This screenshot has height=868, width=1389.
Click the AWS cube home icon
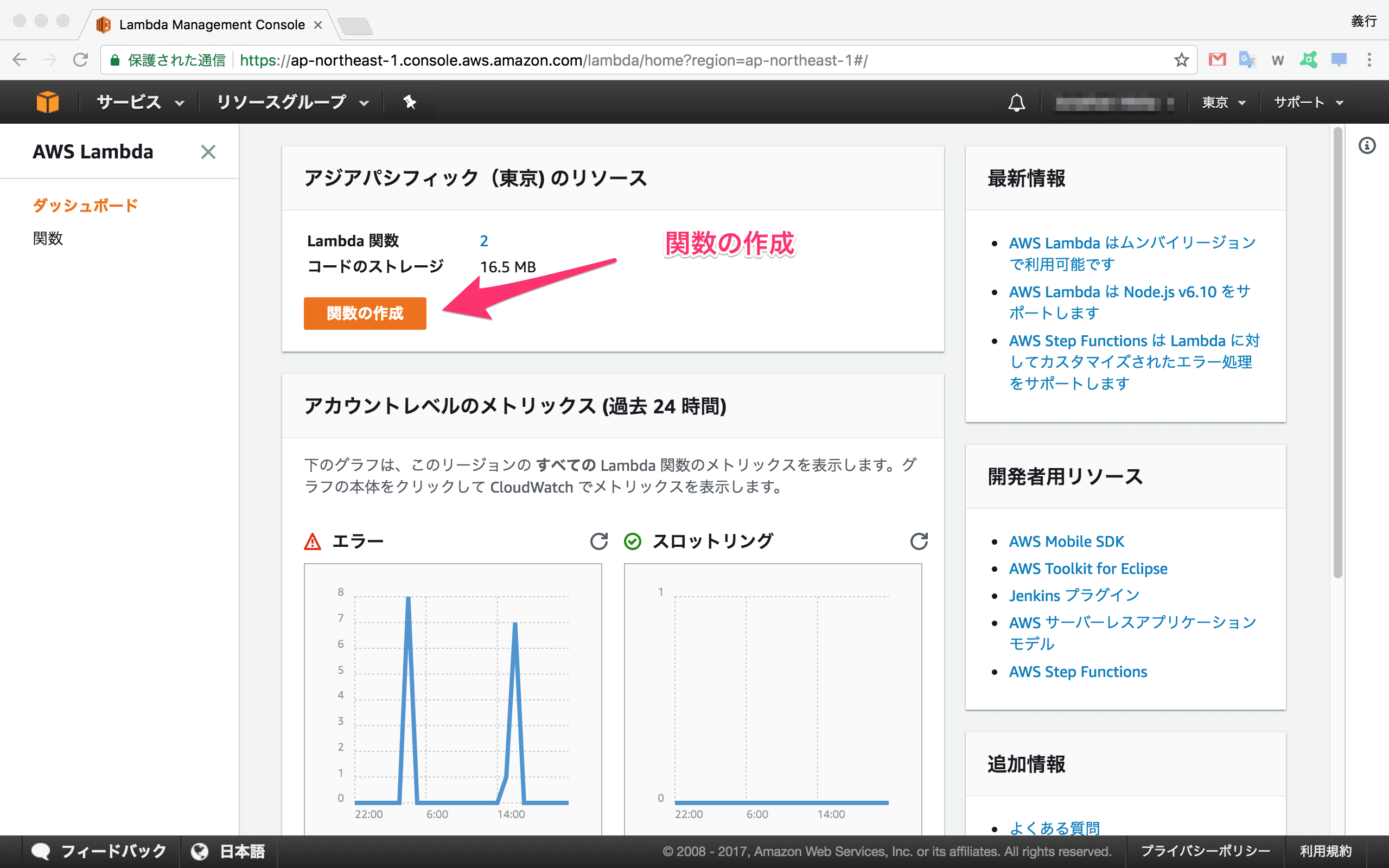[x=47, y=101]
